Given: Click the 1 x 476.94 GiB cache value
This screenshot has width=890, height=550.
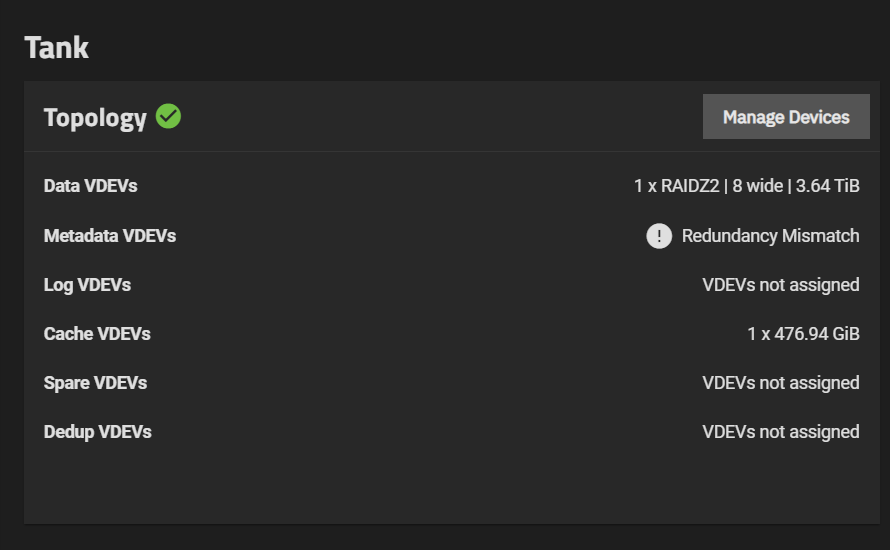Looking at the screenshot, I should (803, 334).
